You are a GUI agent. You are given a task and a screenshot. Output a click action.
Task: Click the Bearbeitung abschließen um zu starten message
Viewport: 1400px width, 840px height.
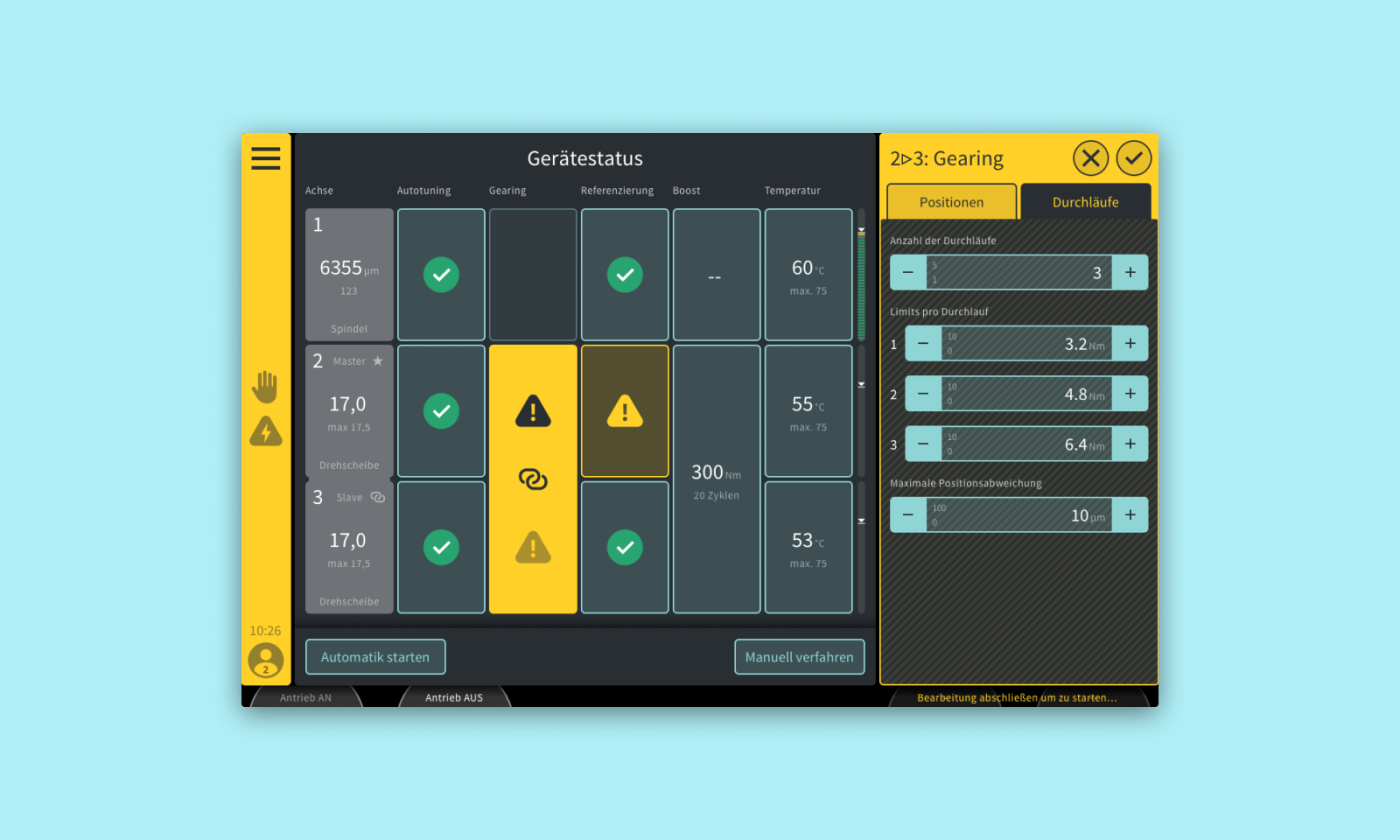(1018, 698)
